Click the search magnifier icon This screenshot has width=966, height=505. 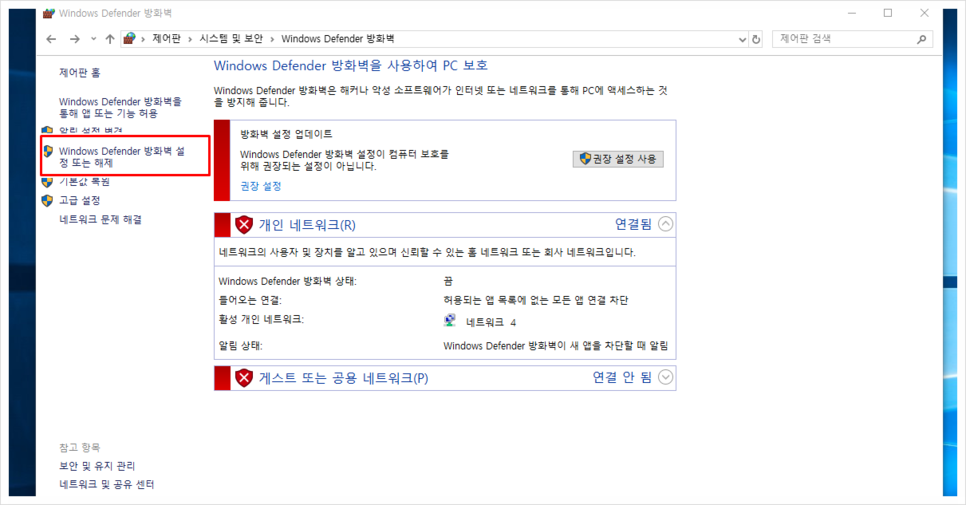(922, 39)
